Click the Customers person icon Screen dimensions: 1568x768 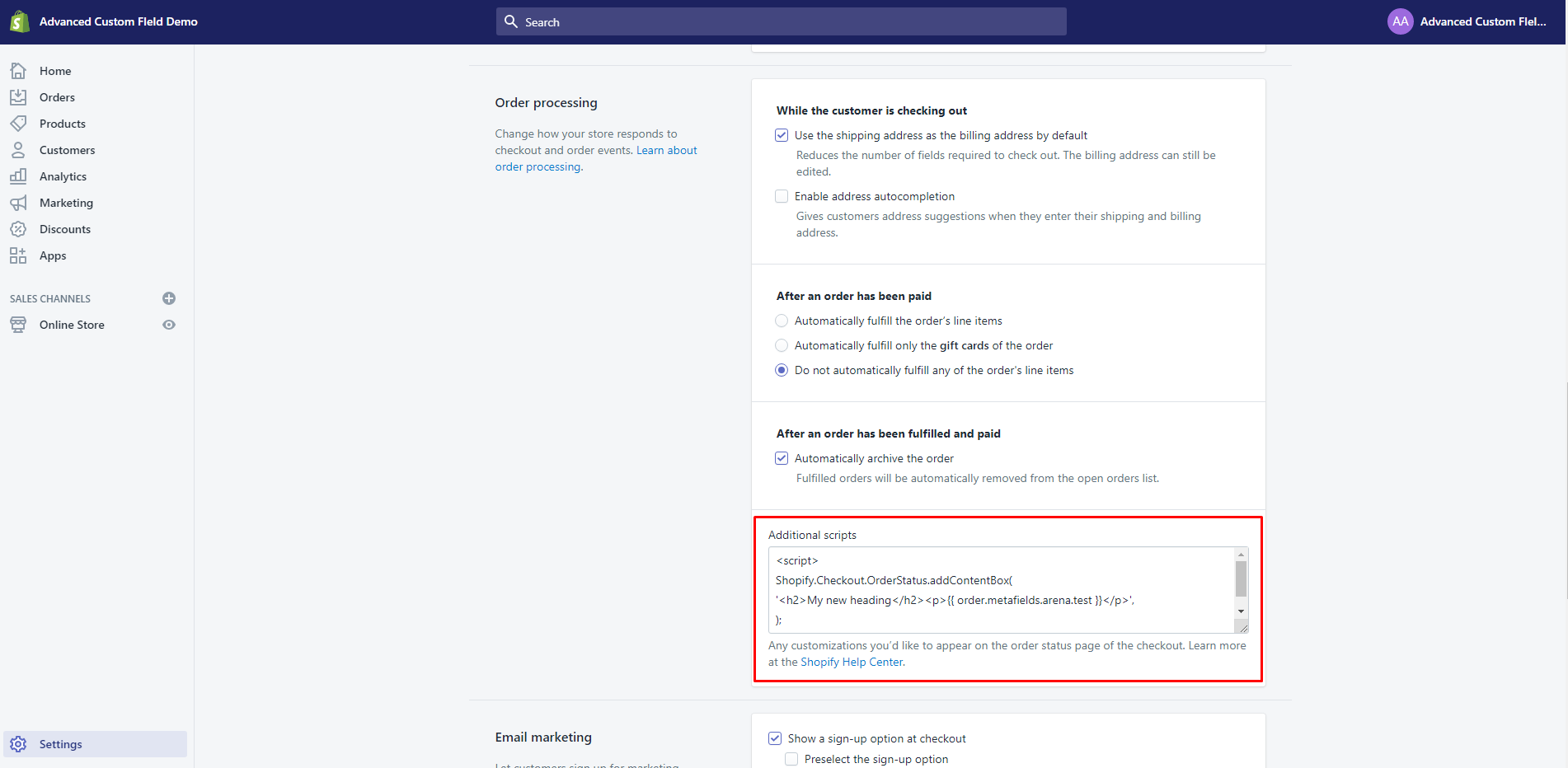18,150
